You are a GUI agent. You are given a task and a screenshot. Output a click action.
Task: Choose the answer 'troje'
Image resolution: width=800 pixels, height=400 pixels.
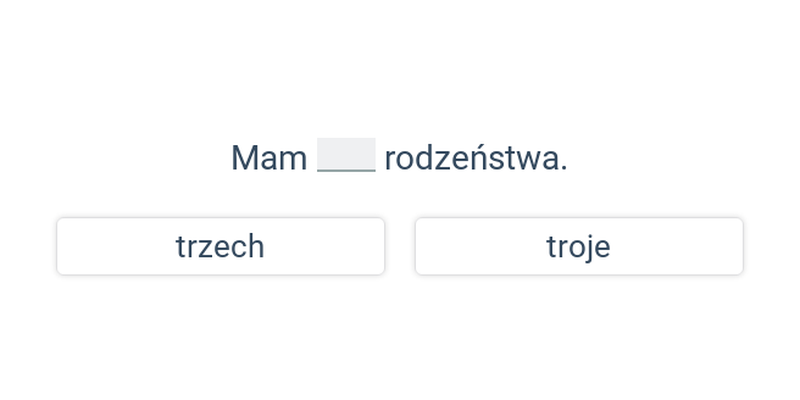pyautogui.click(x=579, y=246)
